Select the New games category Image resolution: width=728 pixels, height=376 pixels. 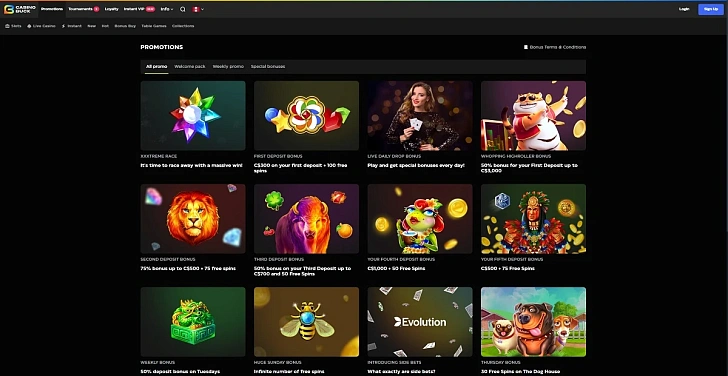pos(91,26)
